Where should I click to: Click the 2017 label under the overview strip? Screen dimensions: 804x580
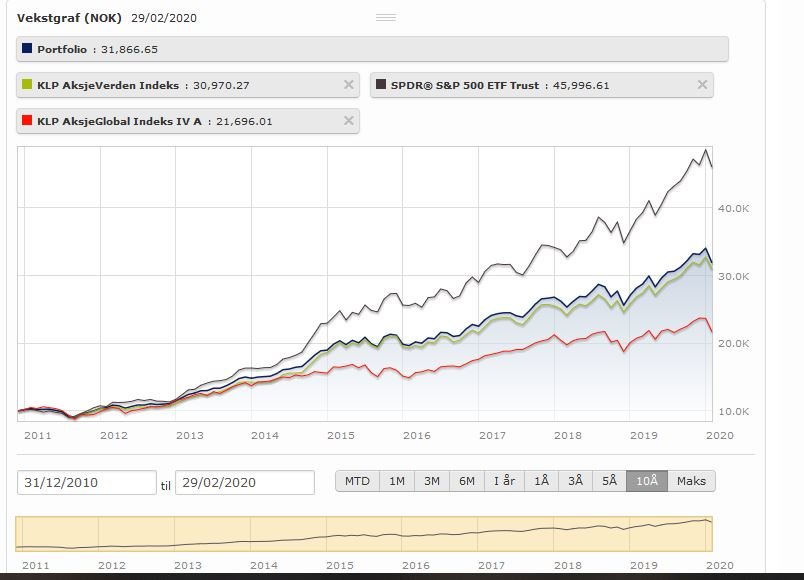coord(491,565)
